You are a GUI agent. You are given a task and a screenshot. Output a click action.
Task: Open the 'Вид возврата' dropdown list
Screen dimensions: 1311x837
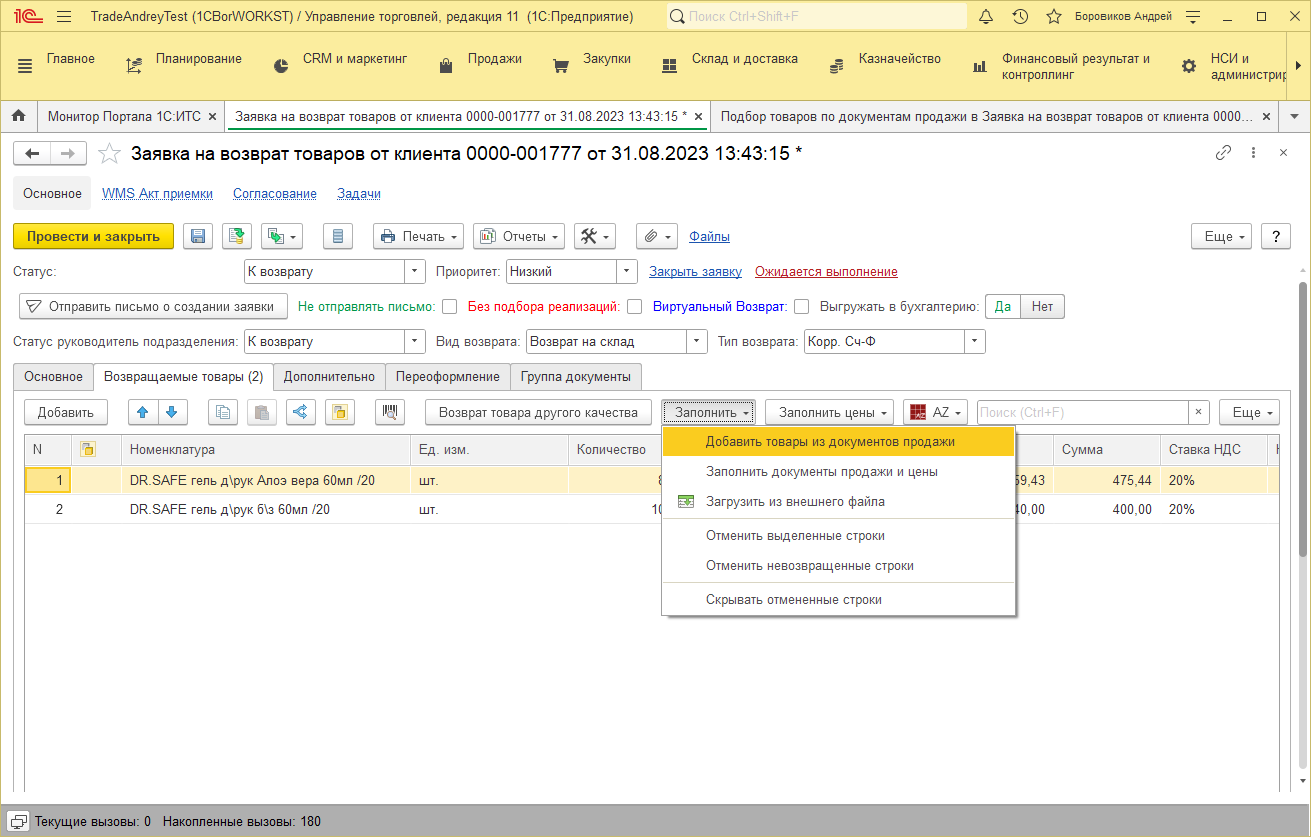[x=697, y=341]
